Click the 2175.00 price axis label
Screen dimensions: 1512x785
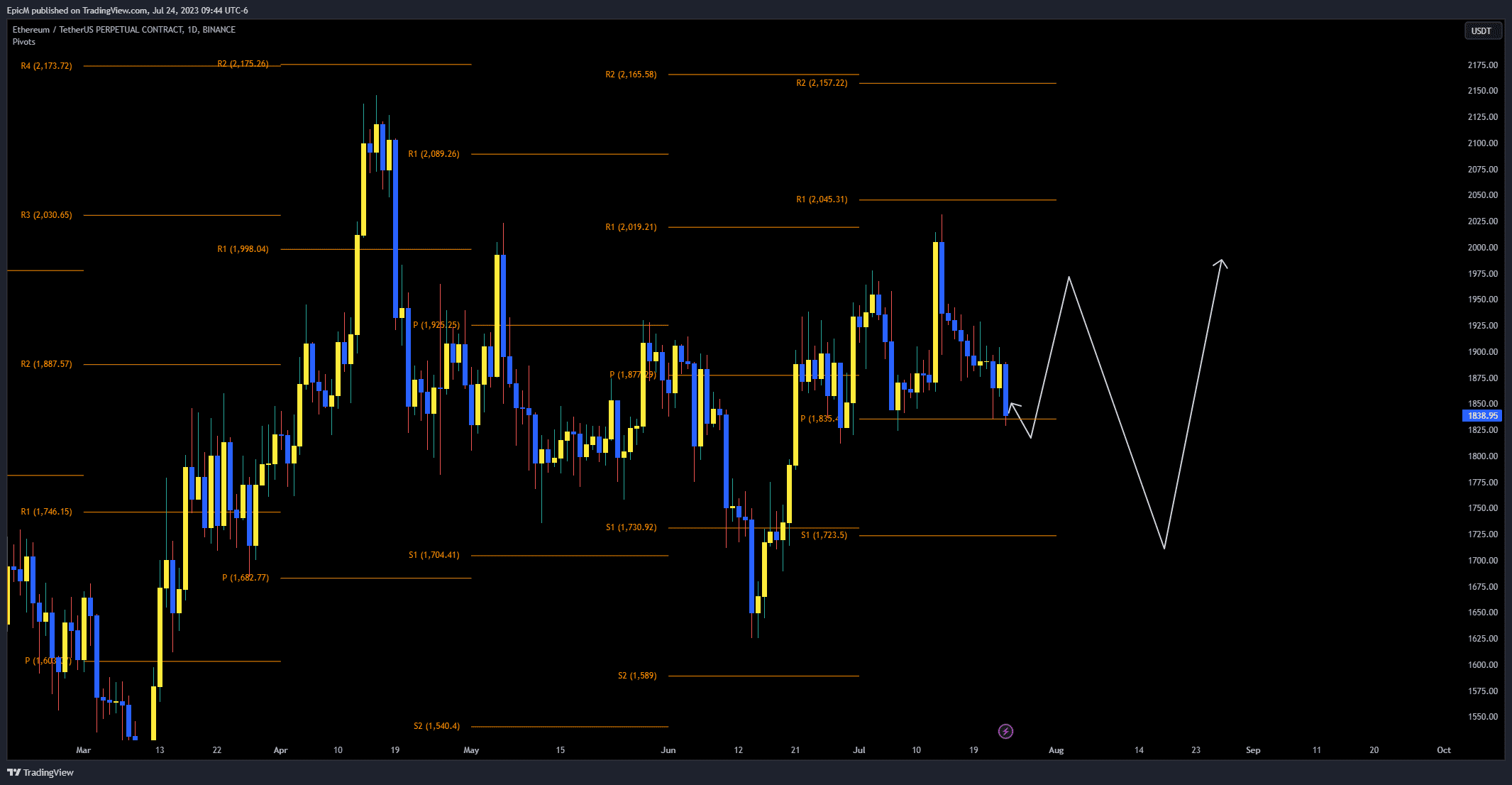pos(1482,65)
